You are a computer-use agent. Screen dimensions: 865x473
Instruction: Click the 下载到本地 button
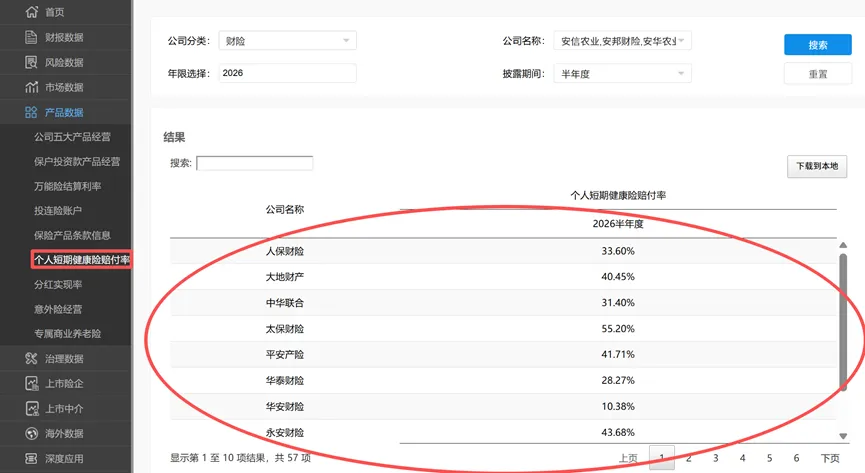(x=817, y=166)
